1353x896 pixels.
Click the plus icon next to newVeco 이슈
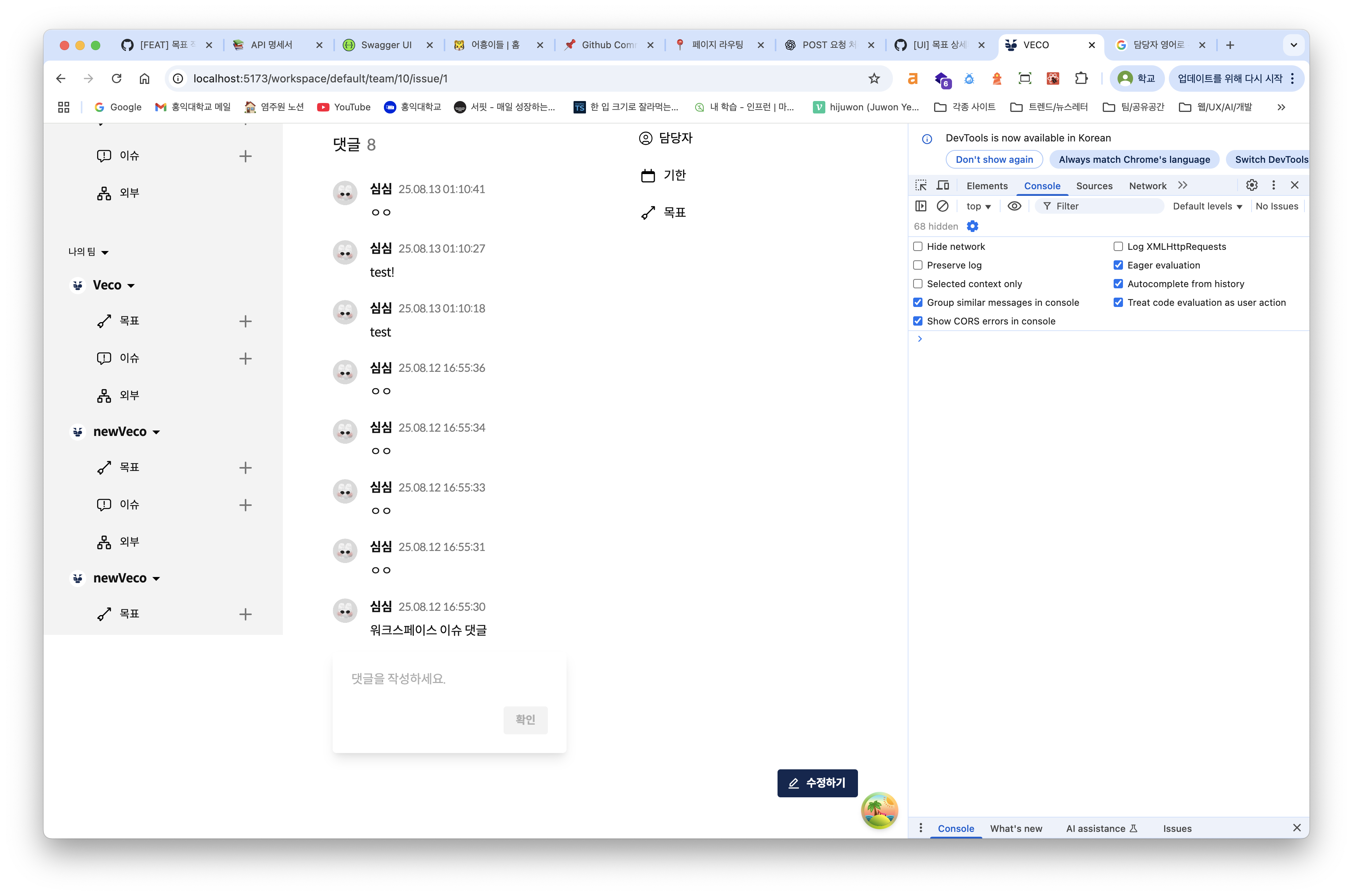[245, 505]
